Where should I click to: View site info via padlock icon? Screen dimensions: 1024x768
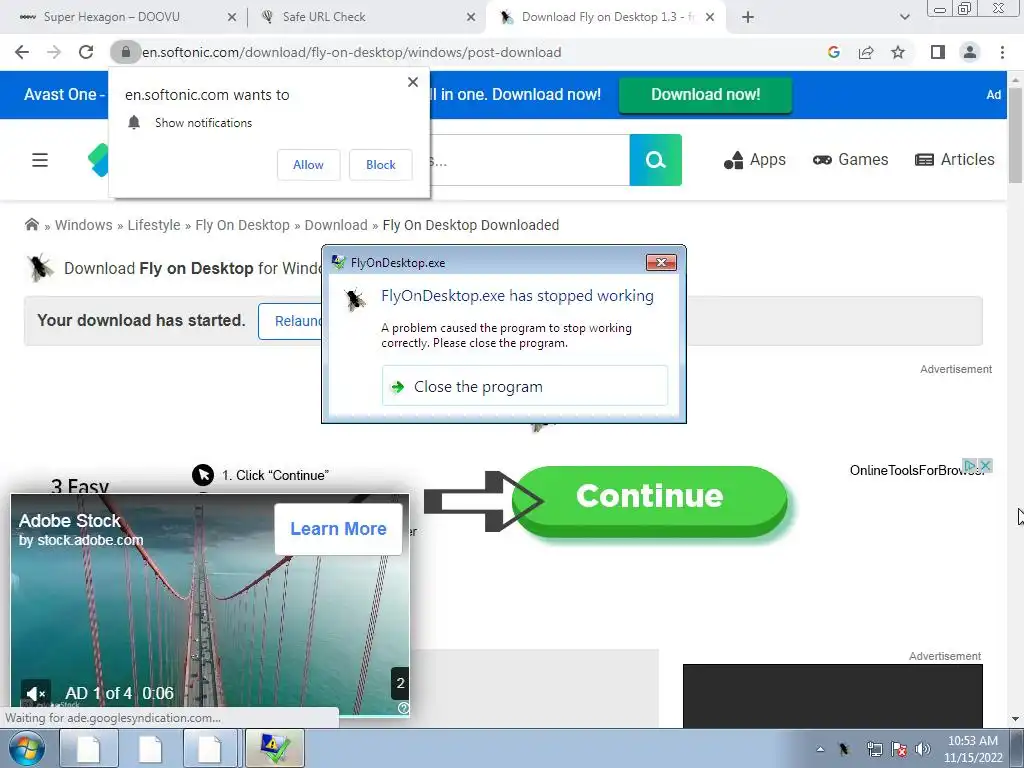click(x=125, y=52)
